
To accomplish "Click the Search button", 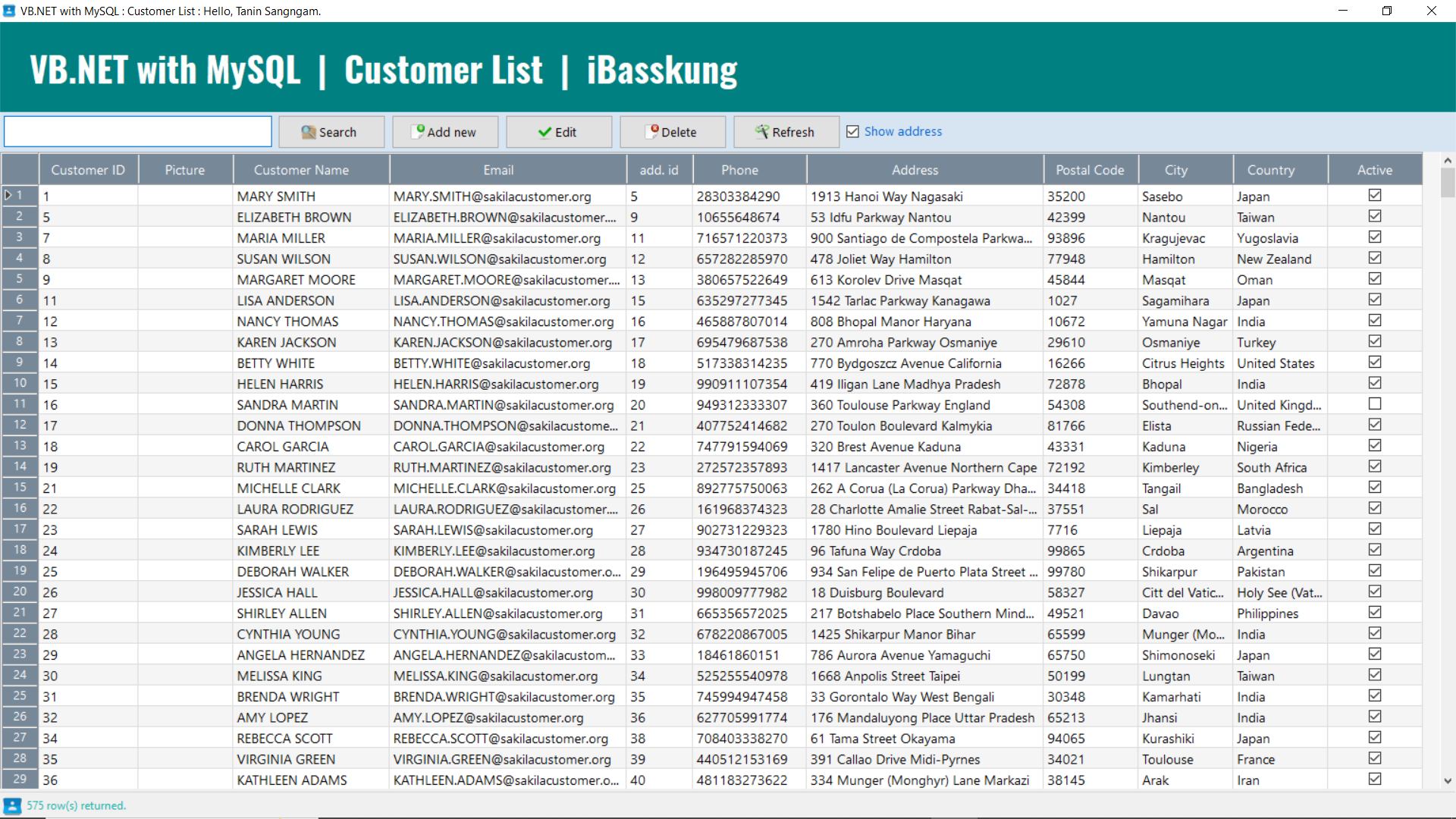I will tap(331, 132).
